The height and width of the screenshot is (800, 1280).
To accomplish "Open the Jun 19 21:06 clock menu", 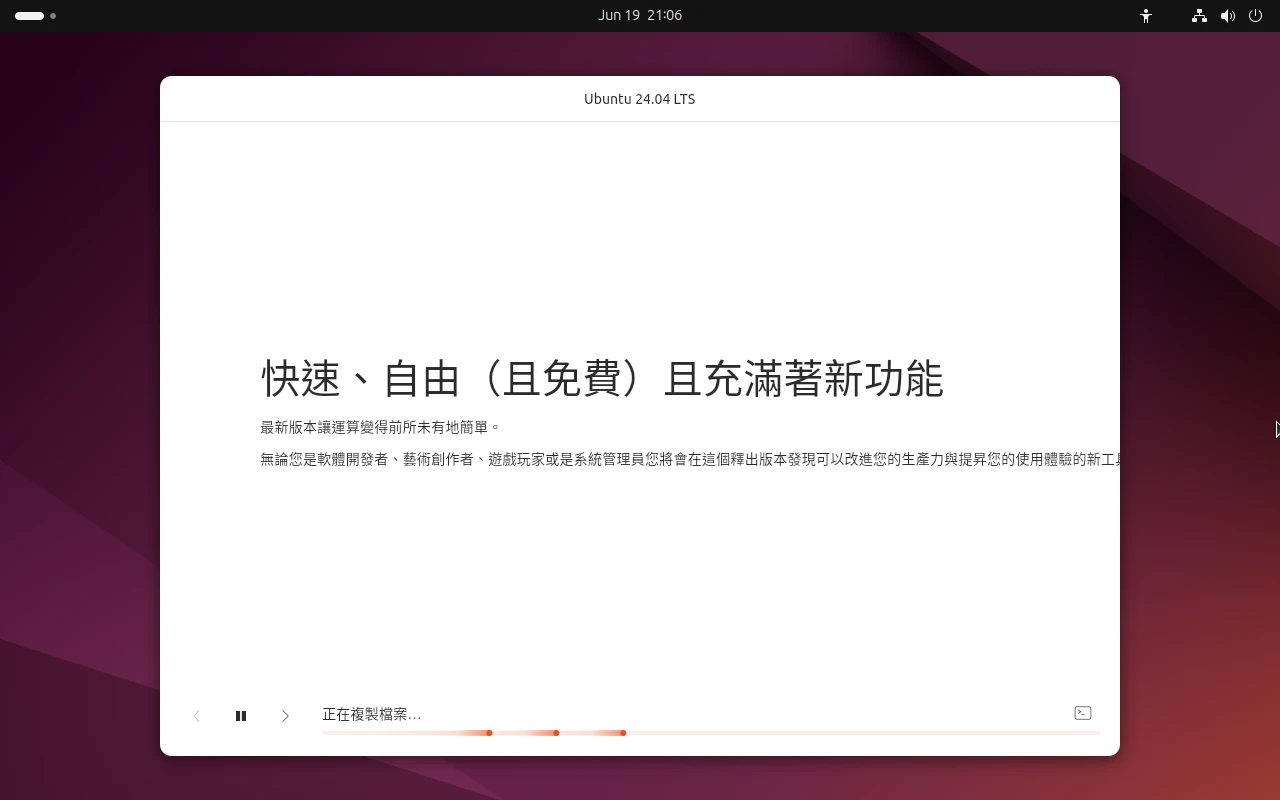I will (x=640, y=15).
